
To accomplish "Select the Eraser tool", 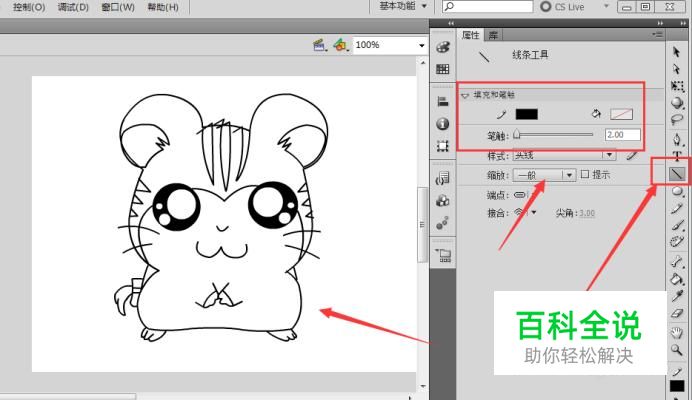I will click(677, 313).
